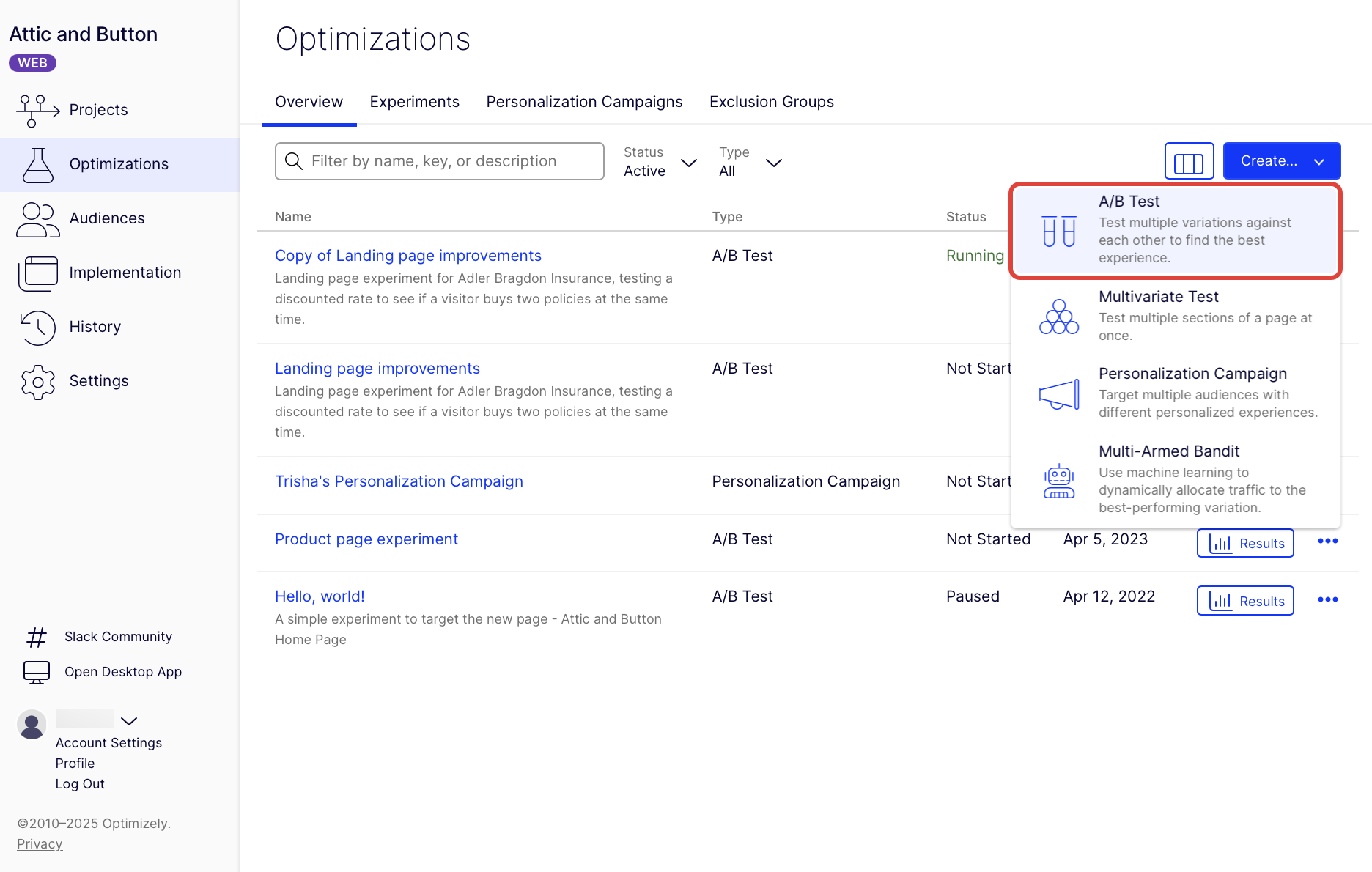
Task: Switch to the Experiments tab
Action: (x=414, y=102)
